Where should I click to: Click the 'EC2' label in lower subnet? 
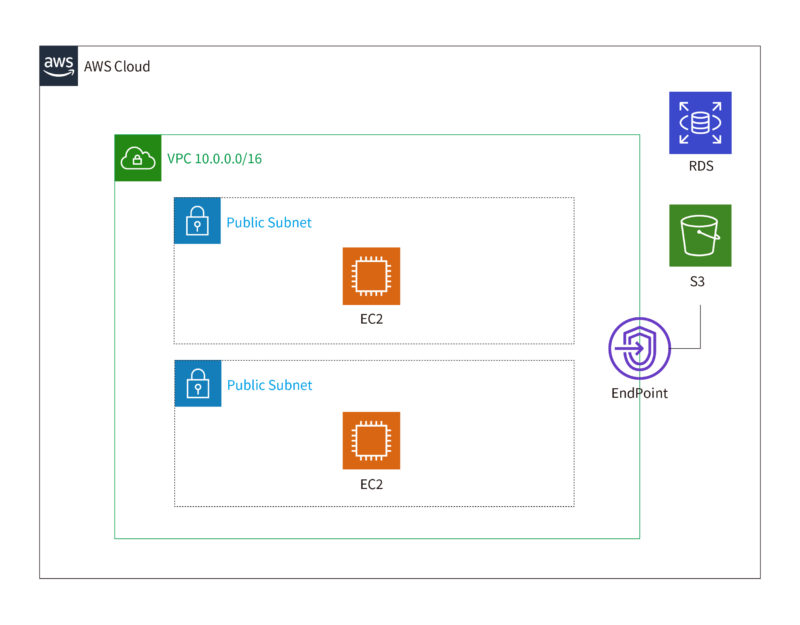371,484
